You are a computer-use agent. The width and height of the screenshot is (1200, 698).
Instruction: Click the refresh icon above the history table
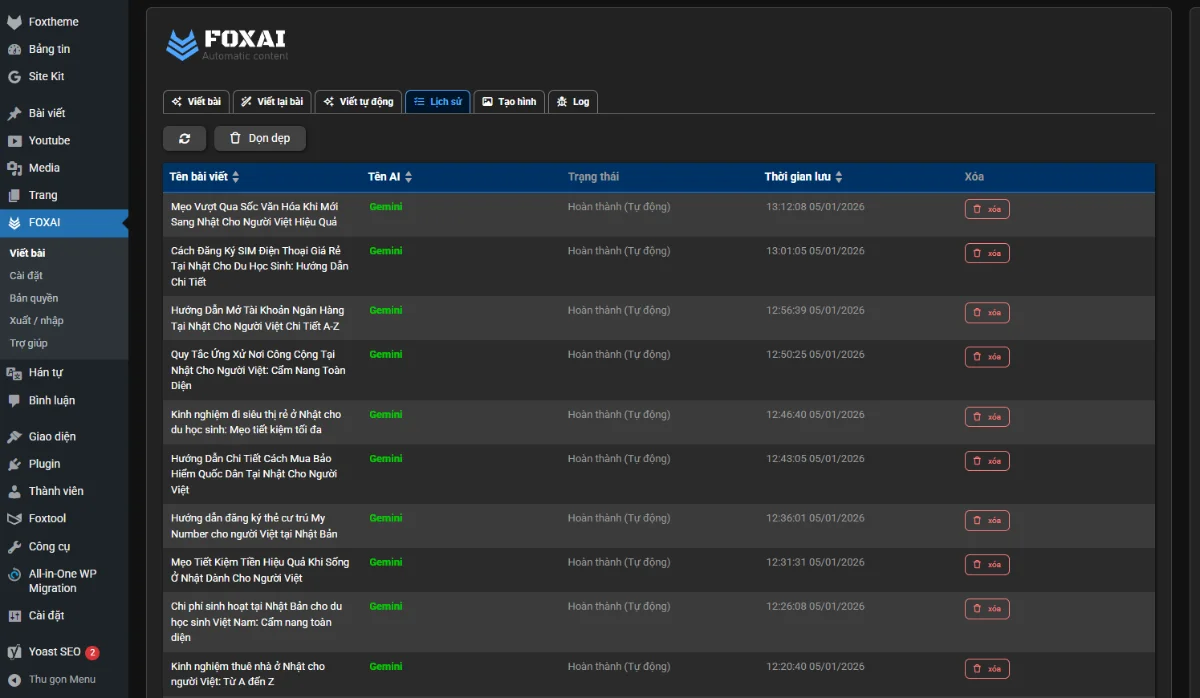click(184, 138)
